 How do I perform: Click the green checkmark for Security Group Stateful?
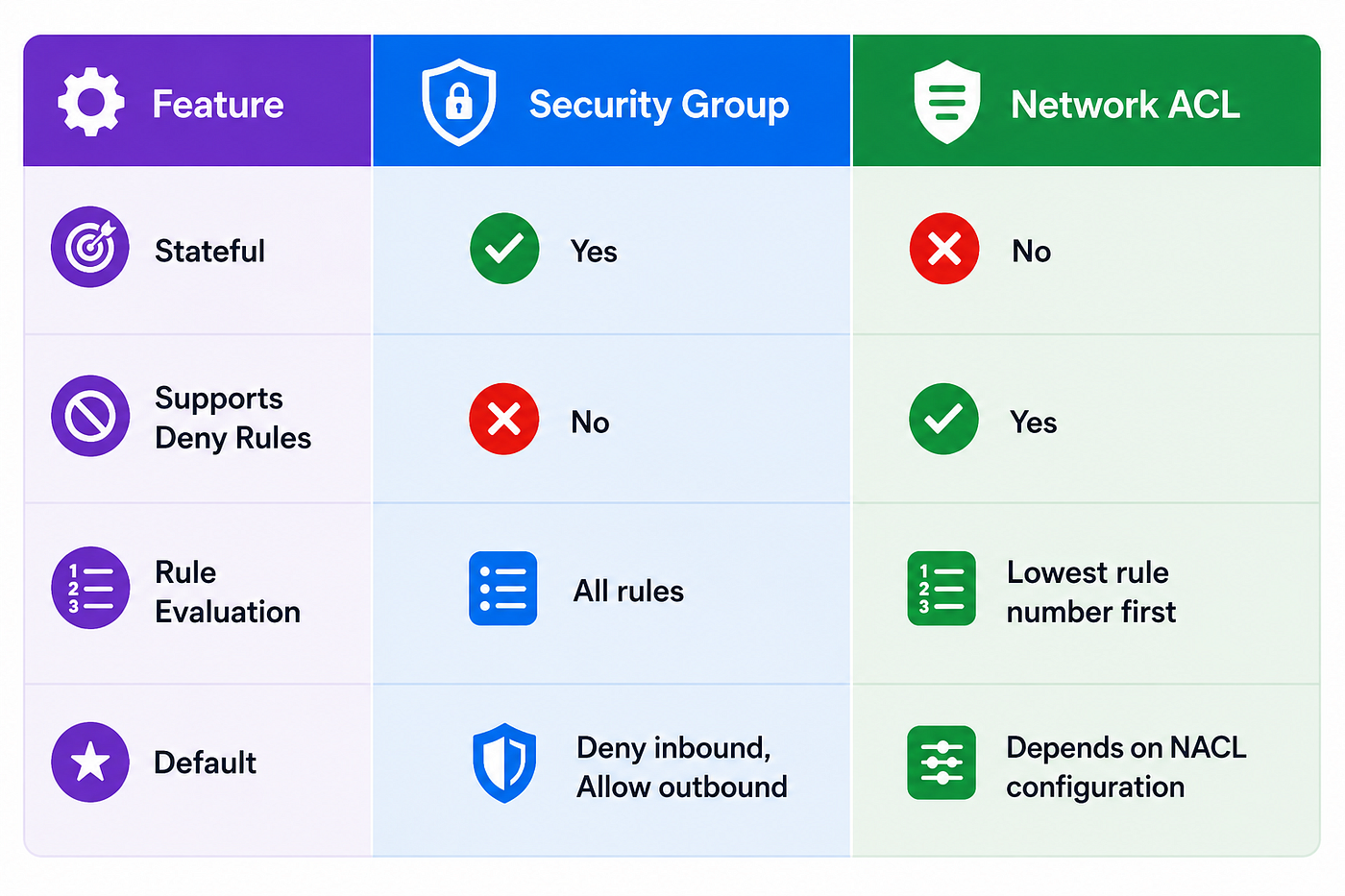[x=504, y=249]
